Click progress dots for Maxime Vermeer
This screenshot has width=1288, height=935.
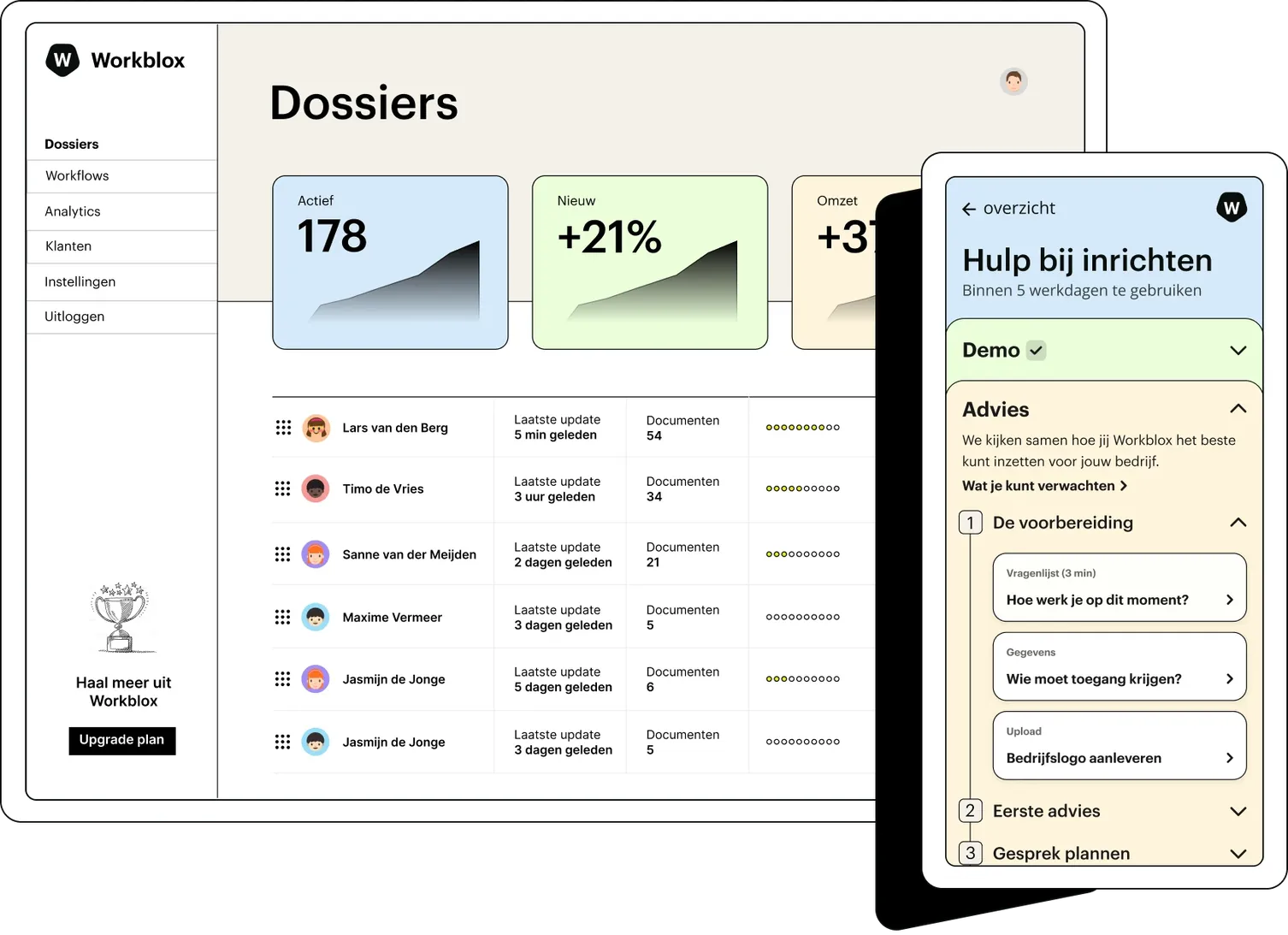[803, 617]
